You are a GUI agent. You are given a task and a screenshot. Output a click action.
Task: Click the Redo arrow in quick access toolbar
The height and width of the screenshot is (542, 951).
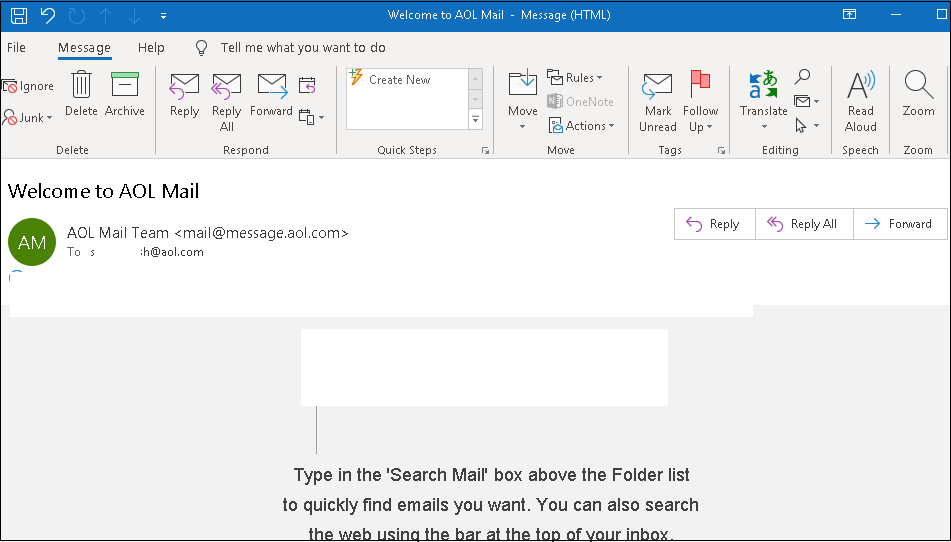click(76, 16)
